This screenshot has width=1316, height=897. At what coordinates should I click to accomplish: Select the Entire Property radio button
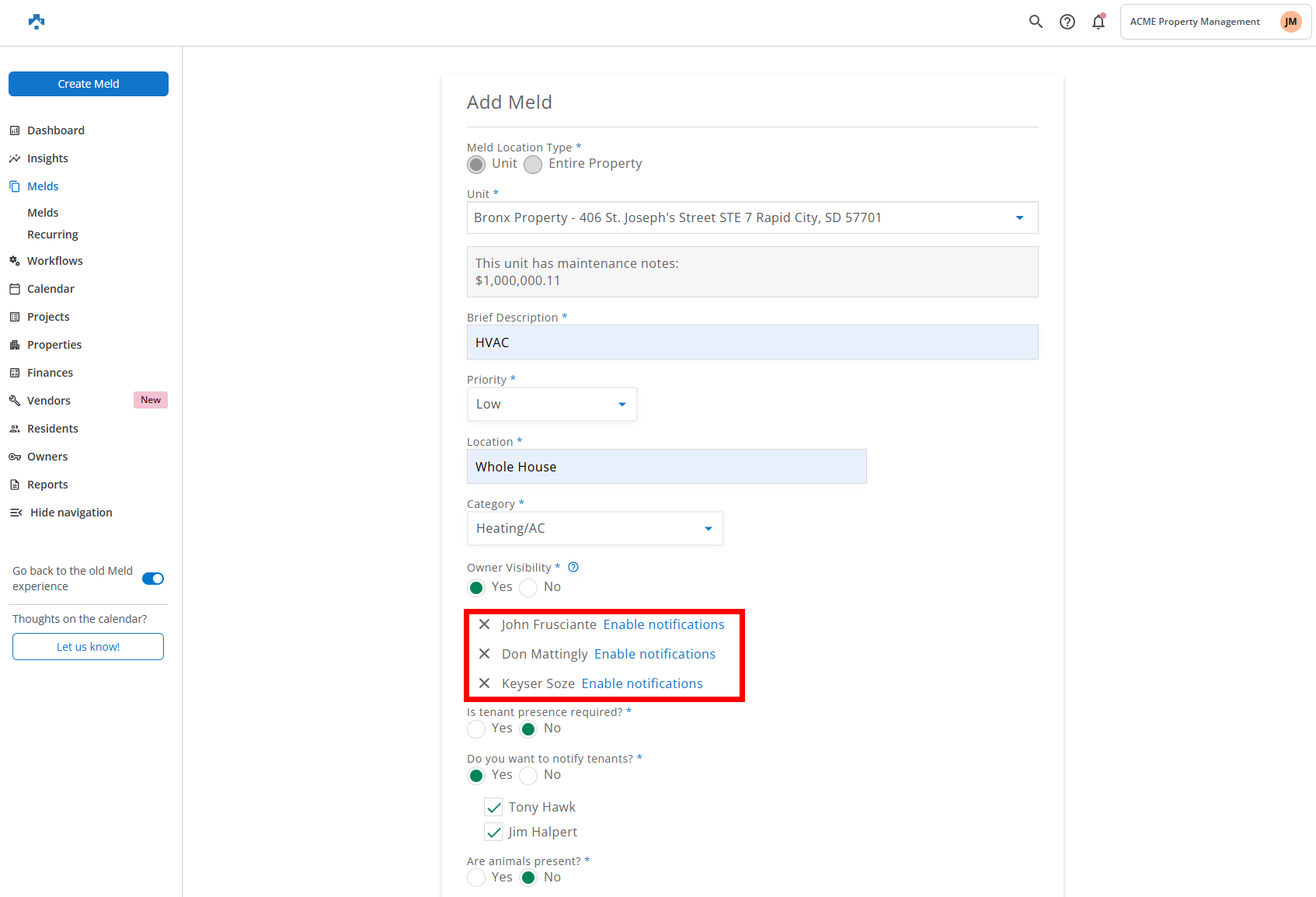click(533, 165)
